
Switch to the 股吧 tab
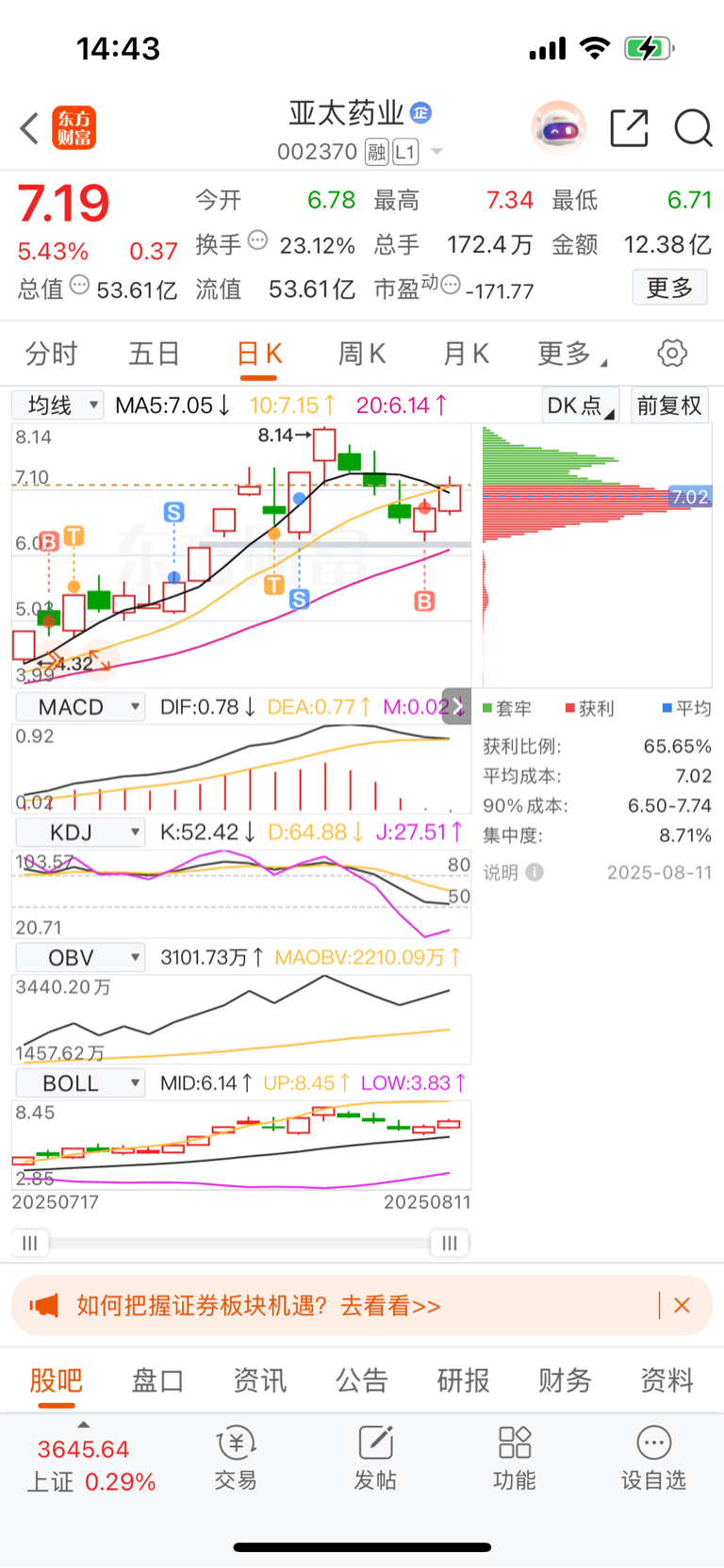tap(57, 1380)
